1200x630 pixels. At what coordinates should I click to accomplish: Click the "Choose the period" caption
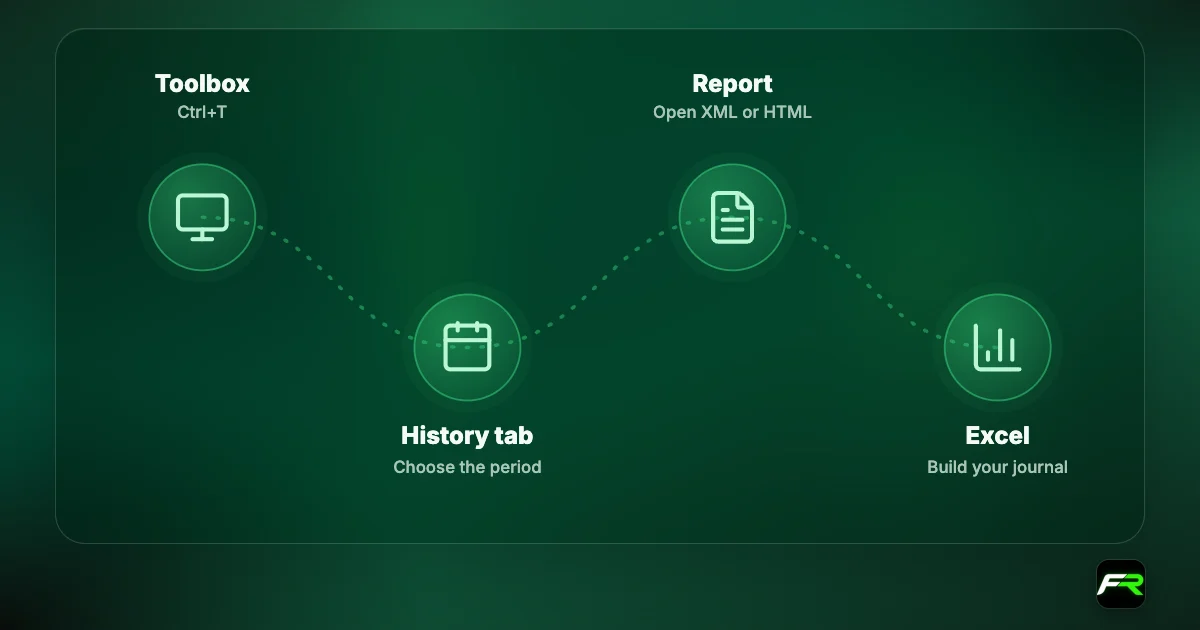click(x=467, y=467)
